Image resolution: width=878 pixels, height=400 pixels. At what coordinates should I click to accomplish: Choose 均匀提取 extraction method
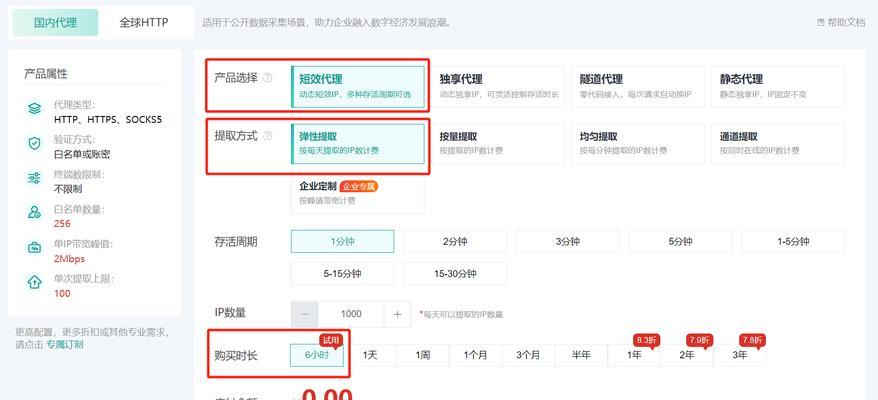click(638, 143)
